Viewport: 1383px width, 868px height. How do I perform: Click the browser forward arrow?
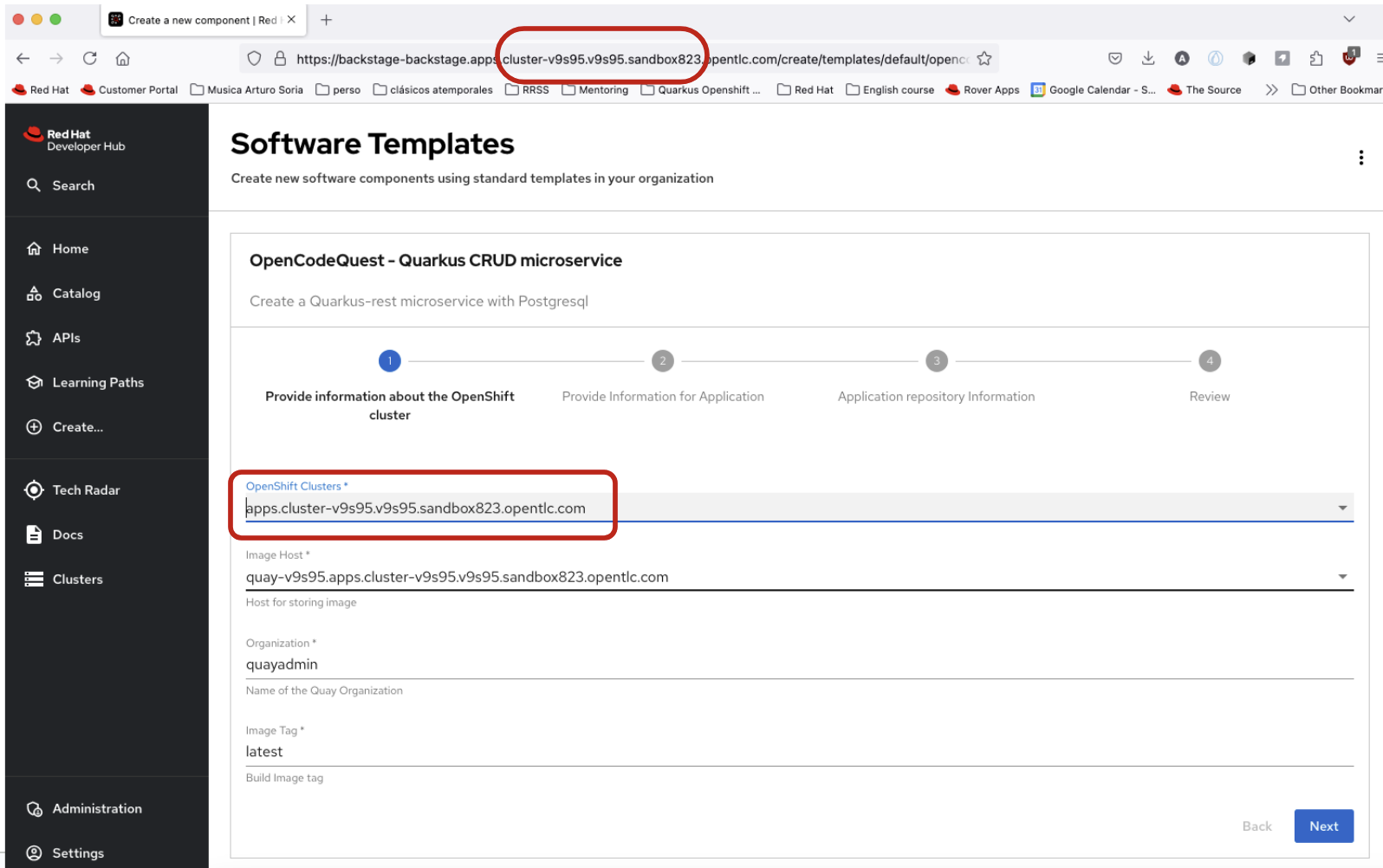click(56, 59)
